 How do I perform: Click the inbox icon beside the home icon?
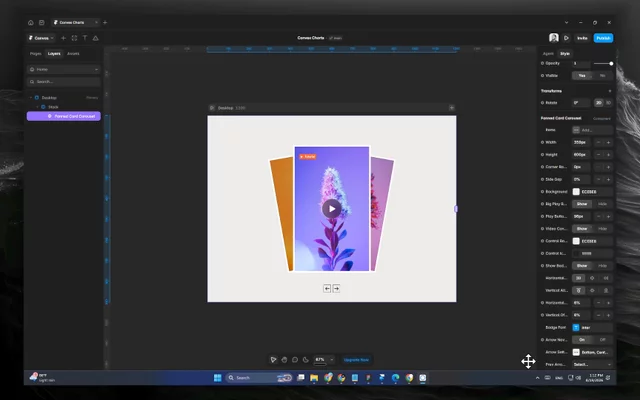42,22
